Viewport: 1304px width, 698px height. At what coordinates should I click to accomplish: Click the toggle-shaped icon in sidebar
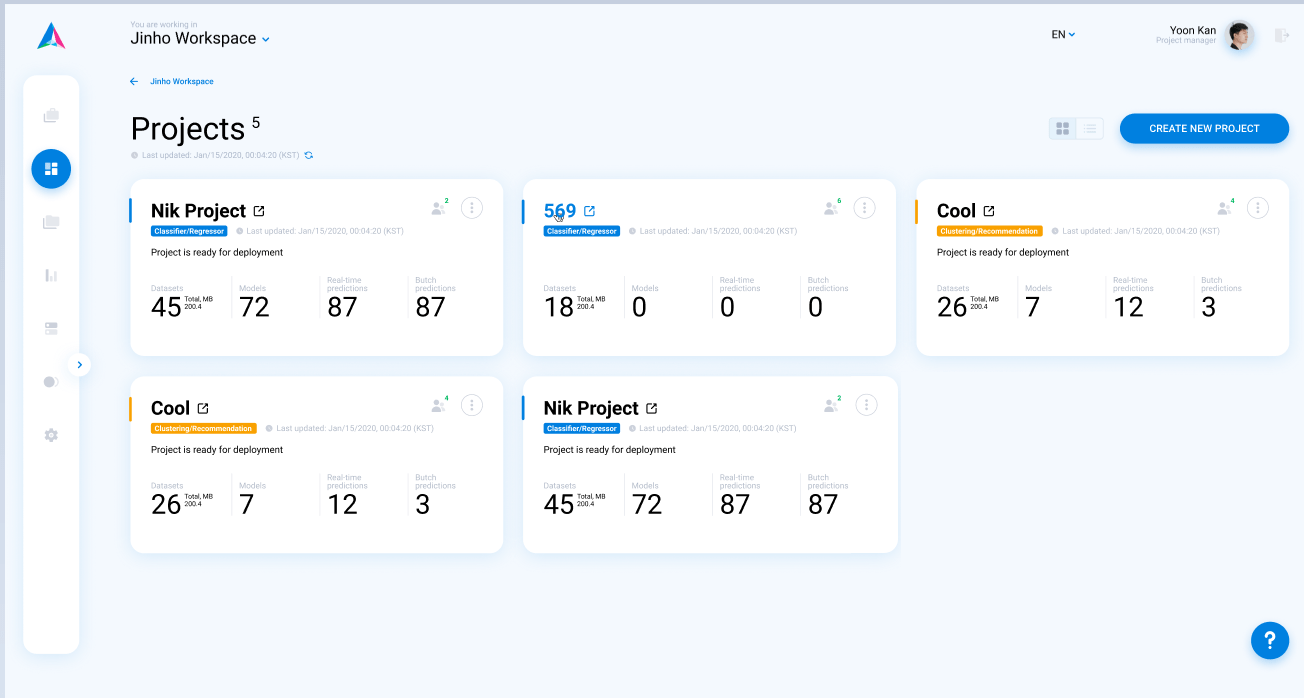tap(51, 382)
